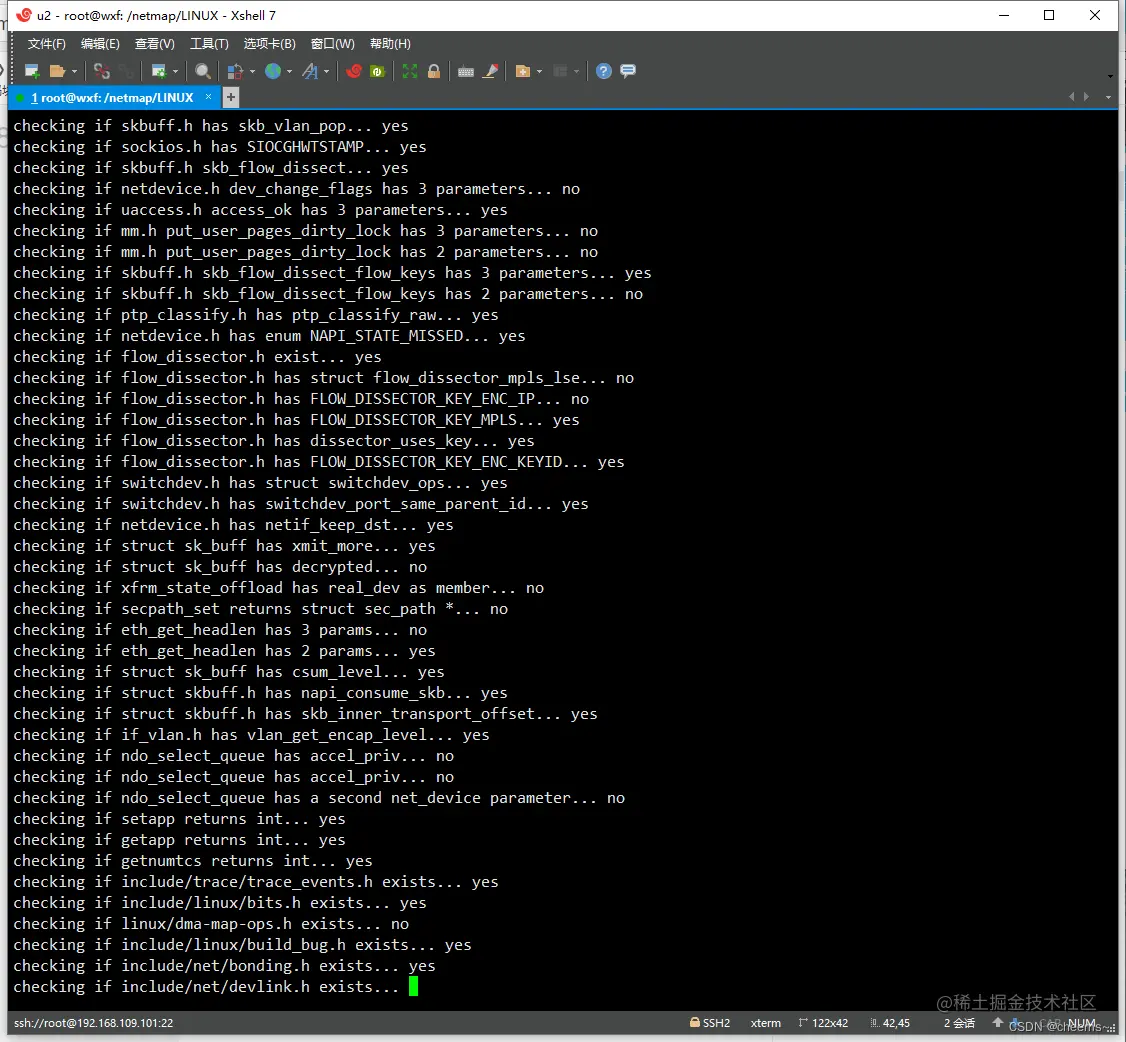Click the greyed Reconnect chain icon

point(126,71)
